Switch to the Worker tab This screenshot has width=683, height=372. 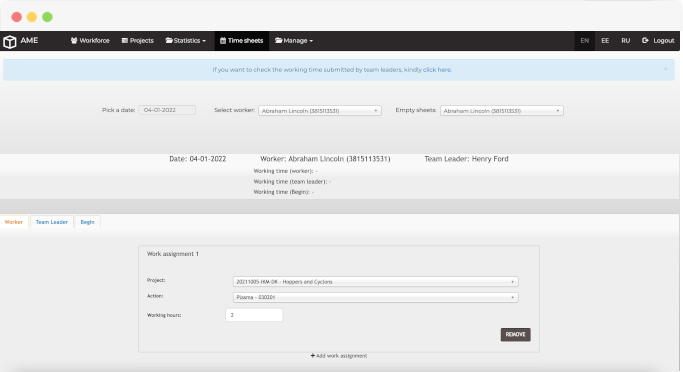click(x=14, y=222)
